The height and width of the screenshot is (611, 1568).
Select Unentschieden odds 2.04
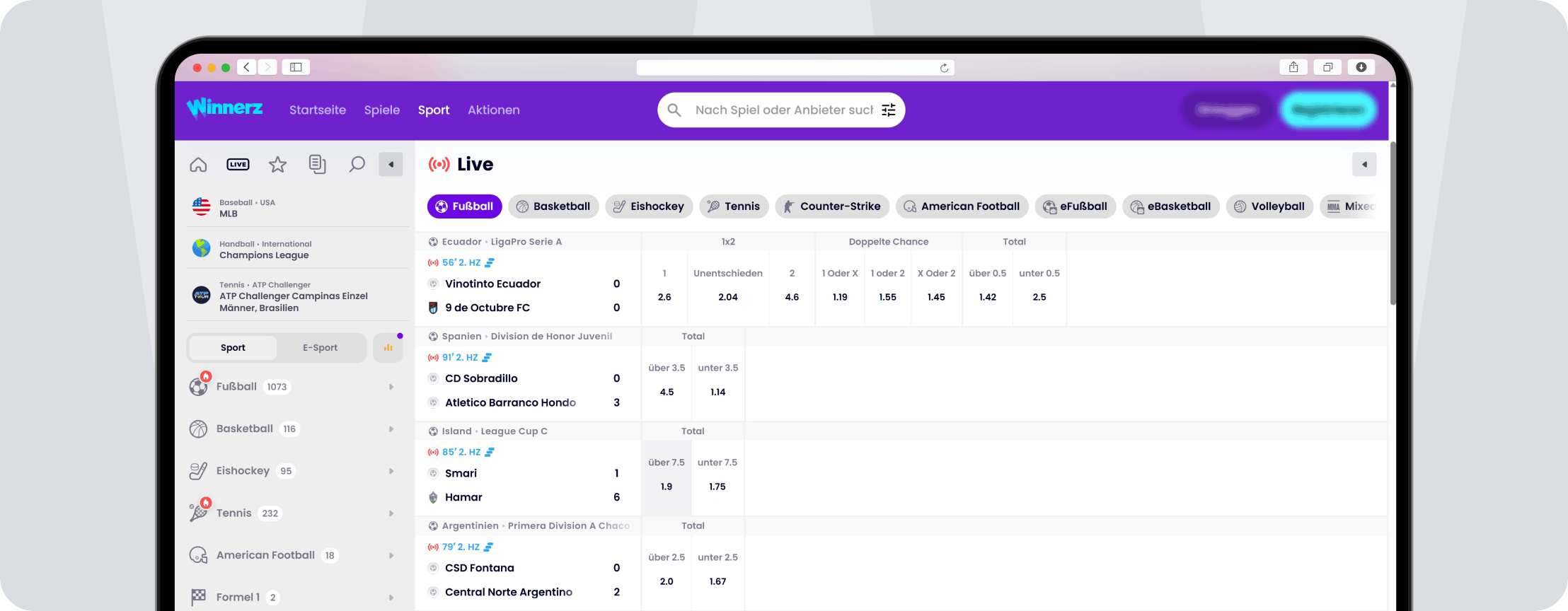click(728, 289)
